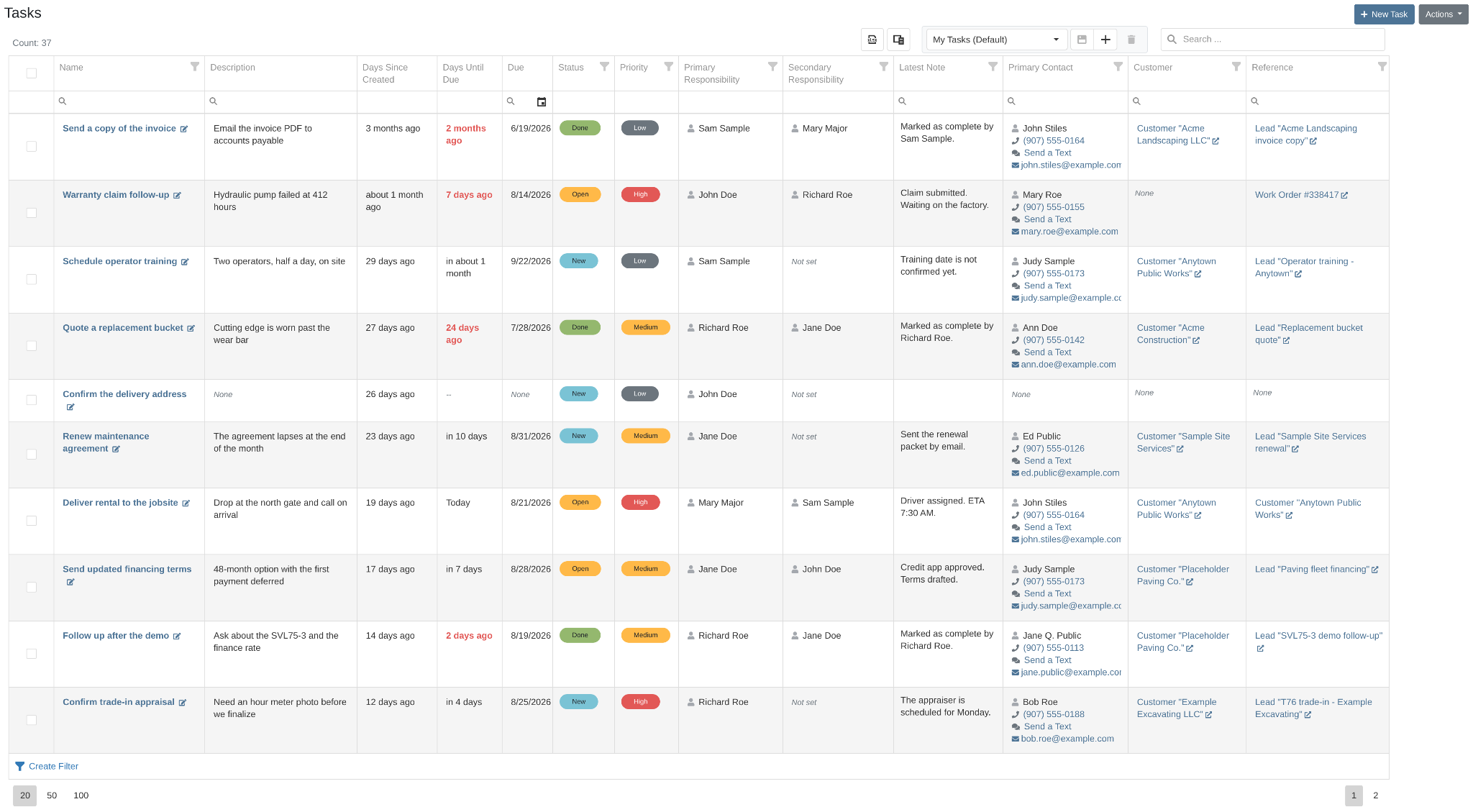Image resolution: width=1473 pixels, height=812 pixels.
Task: Click the New Task button
Action: pos(1384,14)
